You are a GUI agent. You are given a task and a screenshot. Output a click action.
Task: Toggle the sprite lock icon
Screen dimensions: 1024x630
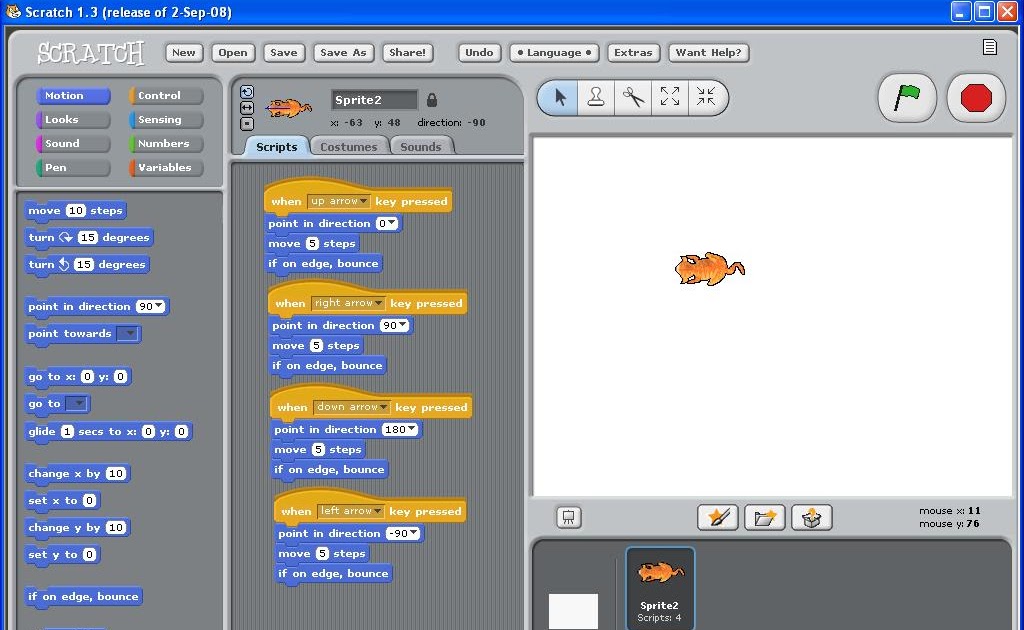432,100
